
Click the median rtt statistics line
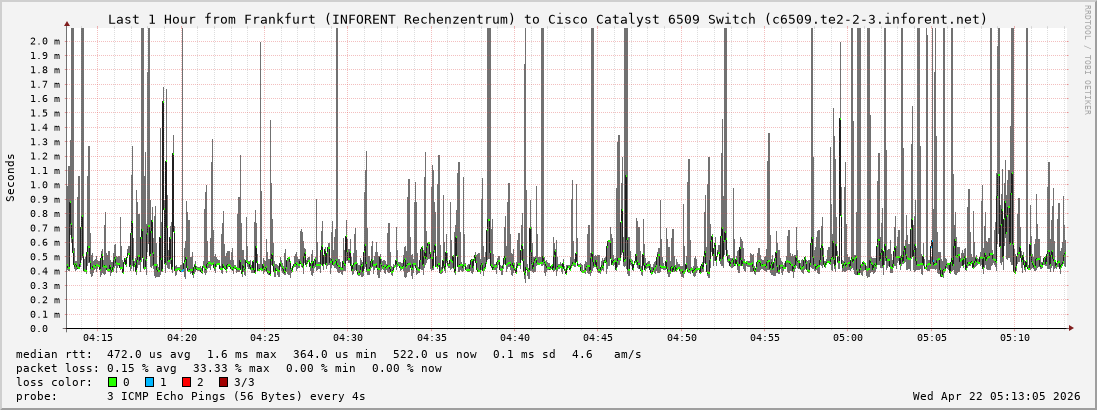[329, 354]
